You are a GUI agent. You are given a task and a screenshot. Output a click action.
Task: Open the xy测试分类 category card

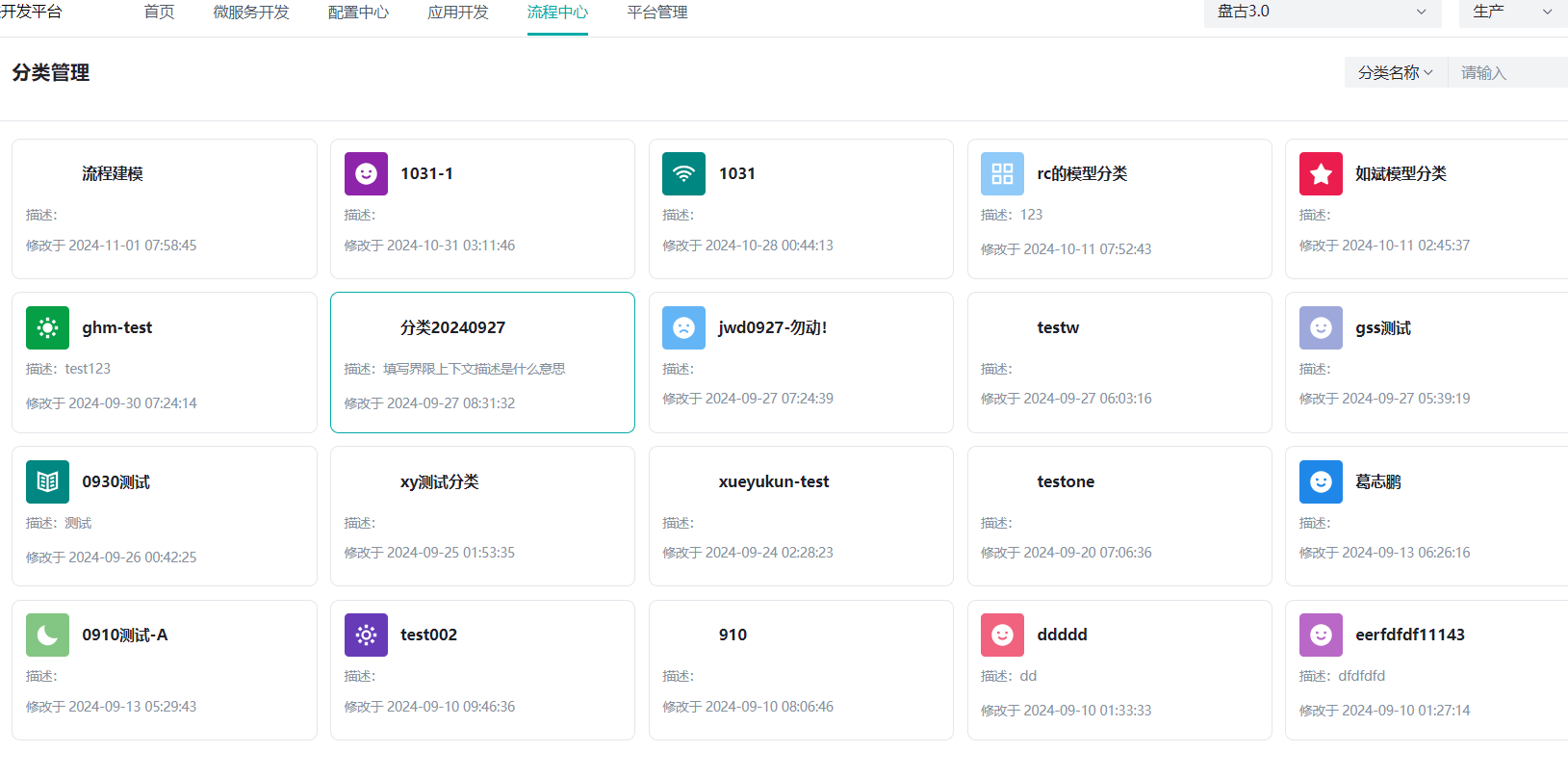pyautogui.click(x=482, y=516)
